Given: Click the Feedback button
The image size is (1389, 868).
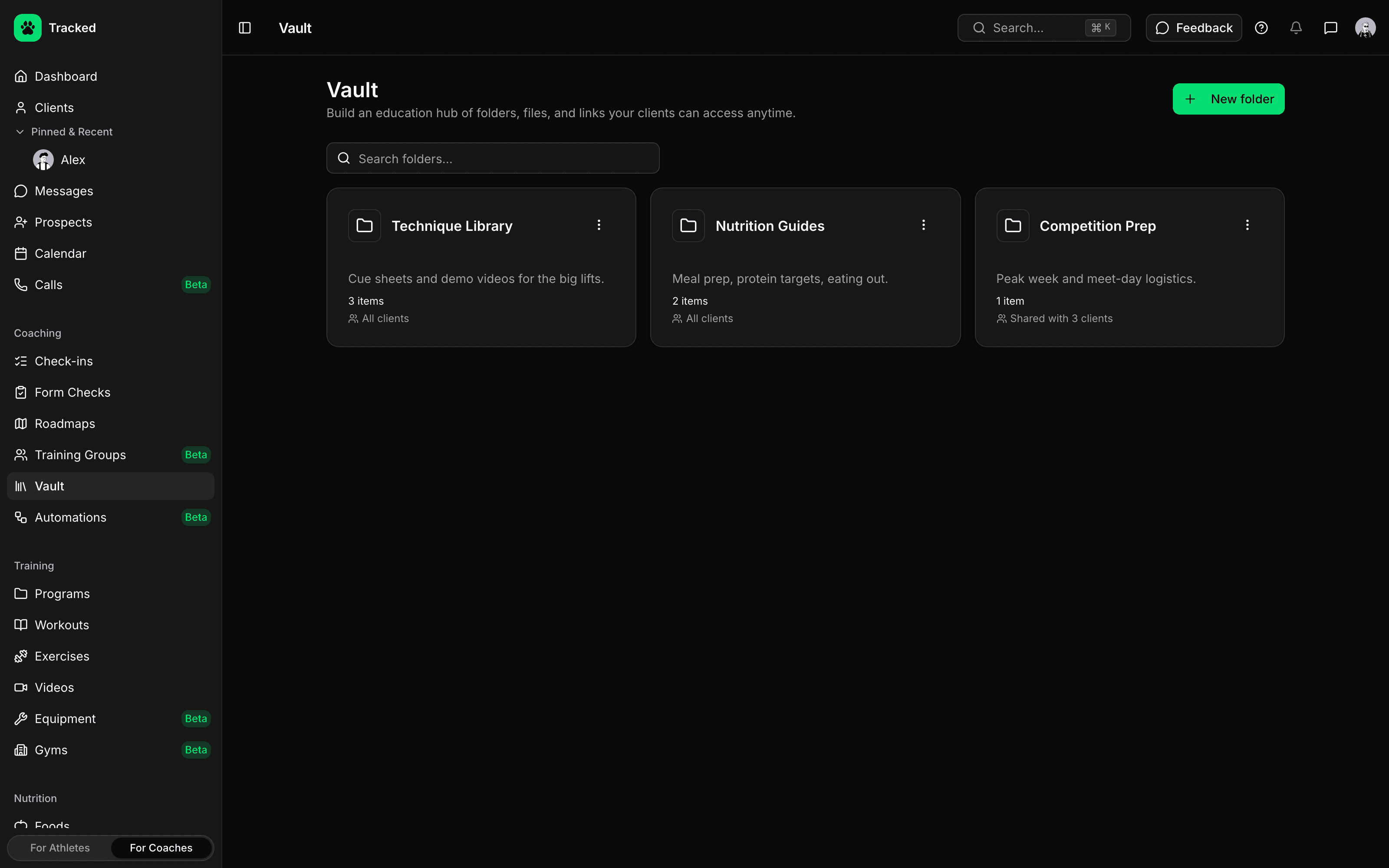Looking at the screenshot, I should (1194, 27).
